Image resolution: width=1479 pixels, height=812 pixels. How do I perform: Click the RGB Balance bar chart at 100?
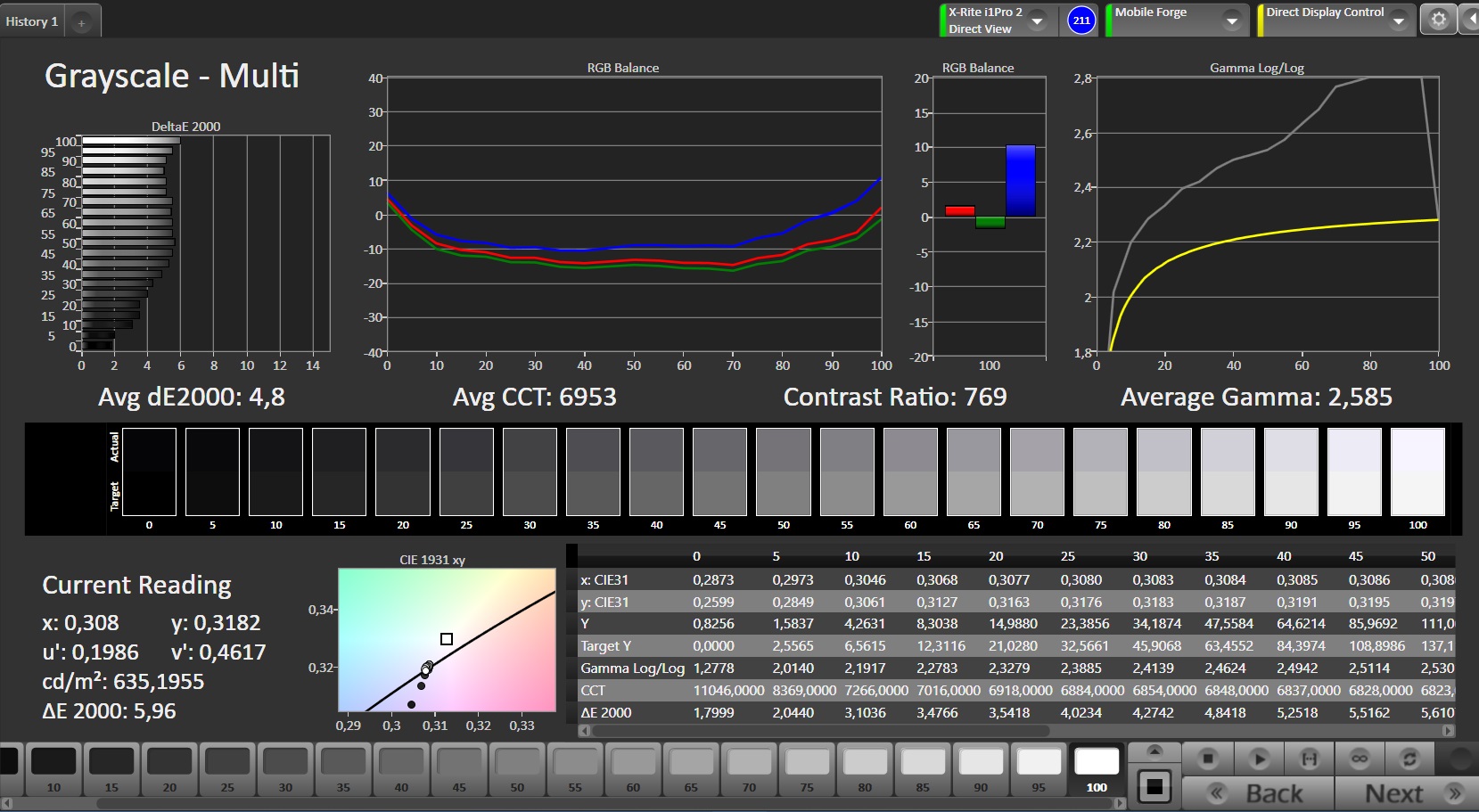coord(989,217)
